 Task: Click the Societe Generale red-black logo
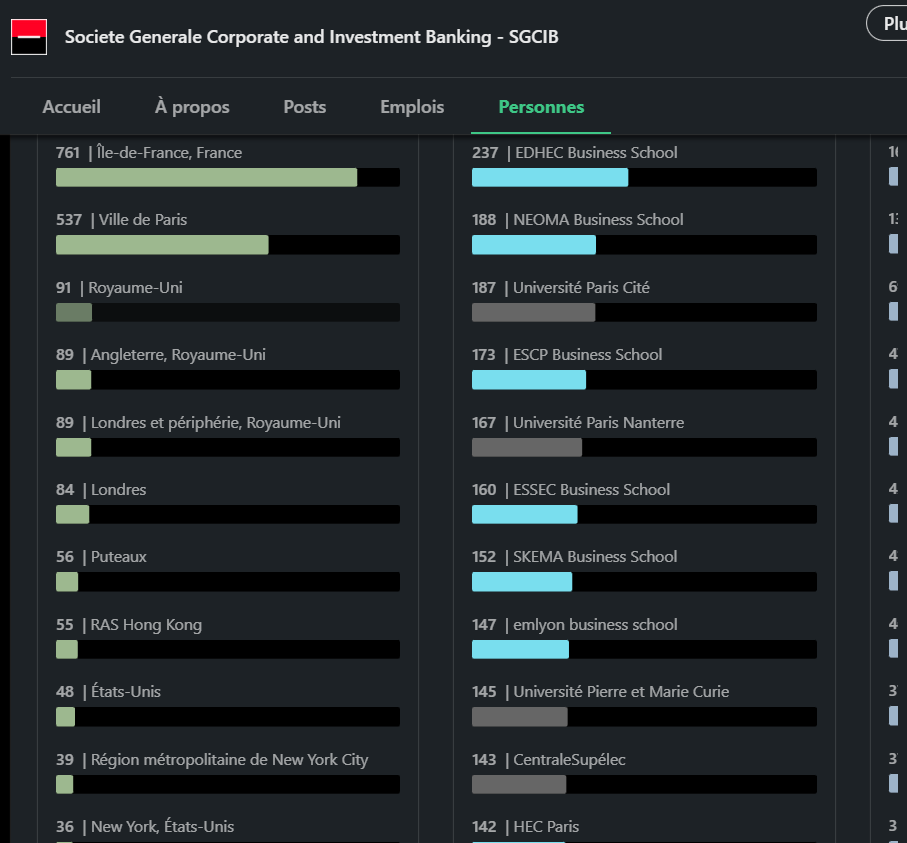[29, 37]
